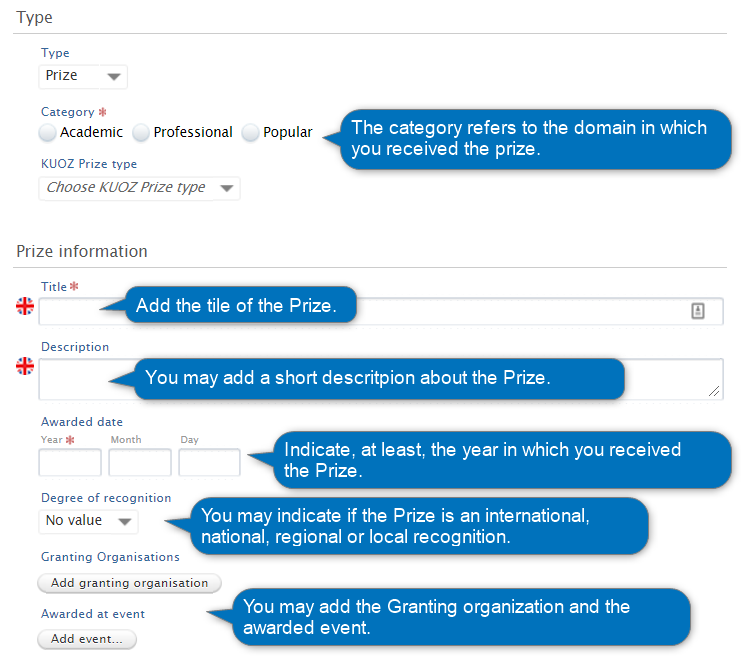Click the UK flag beside Title field
Viewport: 745px width, 668px height.
coord(25,306)
